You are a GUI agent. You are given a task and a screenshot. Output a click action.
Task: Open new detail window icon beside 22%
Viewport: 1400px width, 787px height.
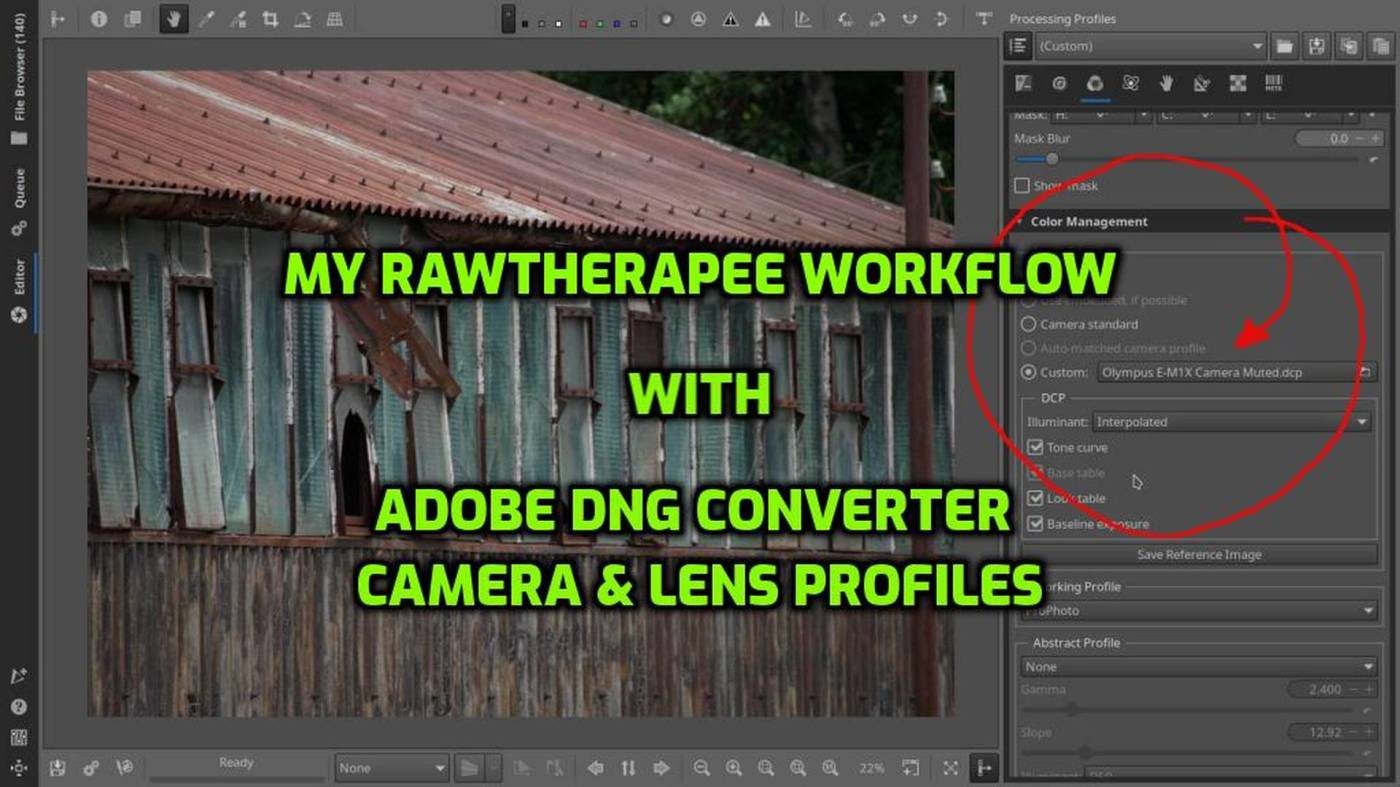point(910,768)
